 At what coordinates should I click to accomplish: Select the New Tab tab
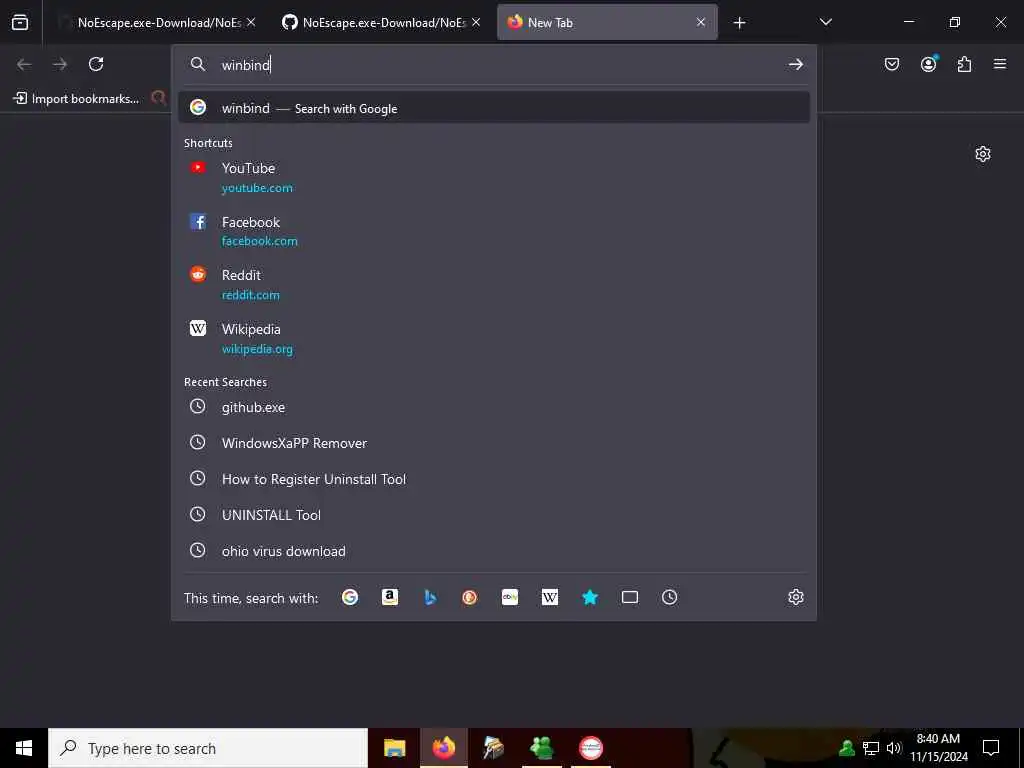click(x=607, y=23)
